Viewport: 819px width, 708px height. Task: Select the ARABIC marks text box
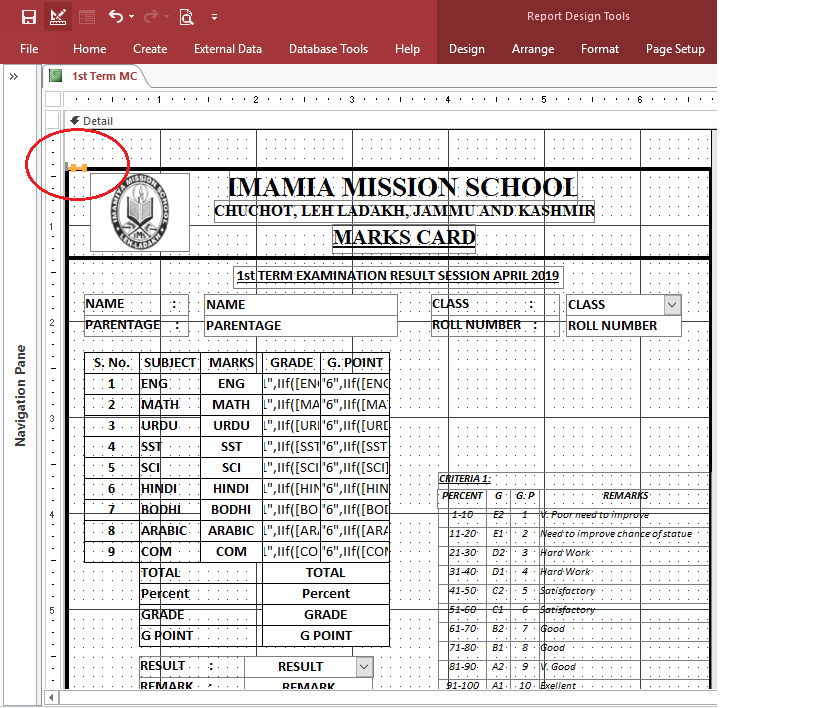[x=231, y=531]
